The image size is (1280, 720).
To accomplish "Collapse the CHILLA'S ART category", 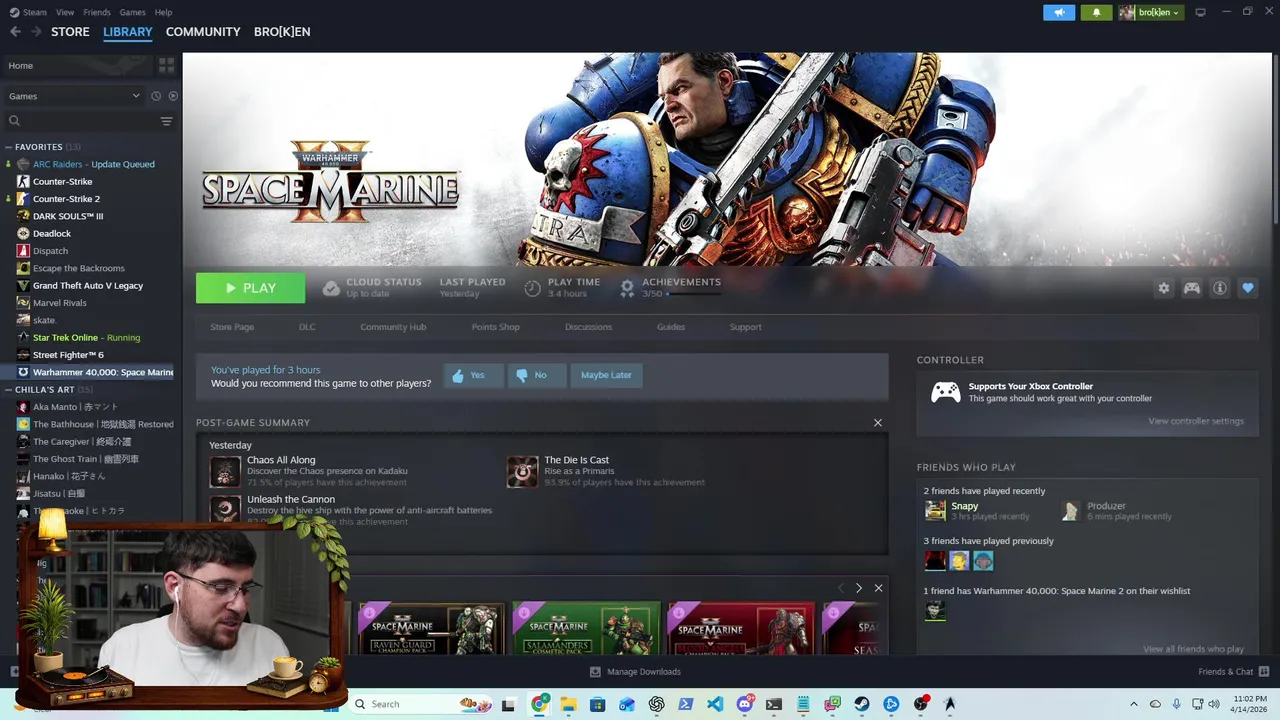I will (9, 390).
